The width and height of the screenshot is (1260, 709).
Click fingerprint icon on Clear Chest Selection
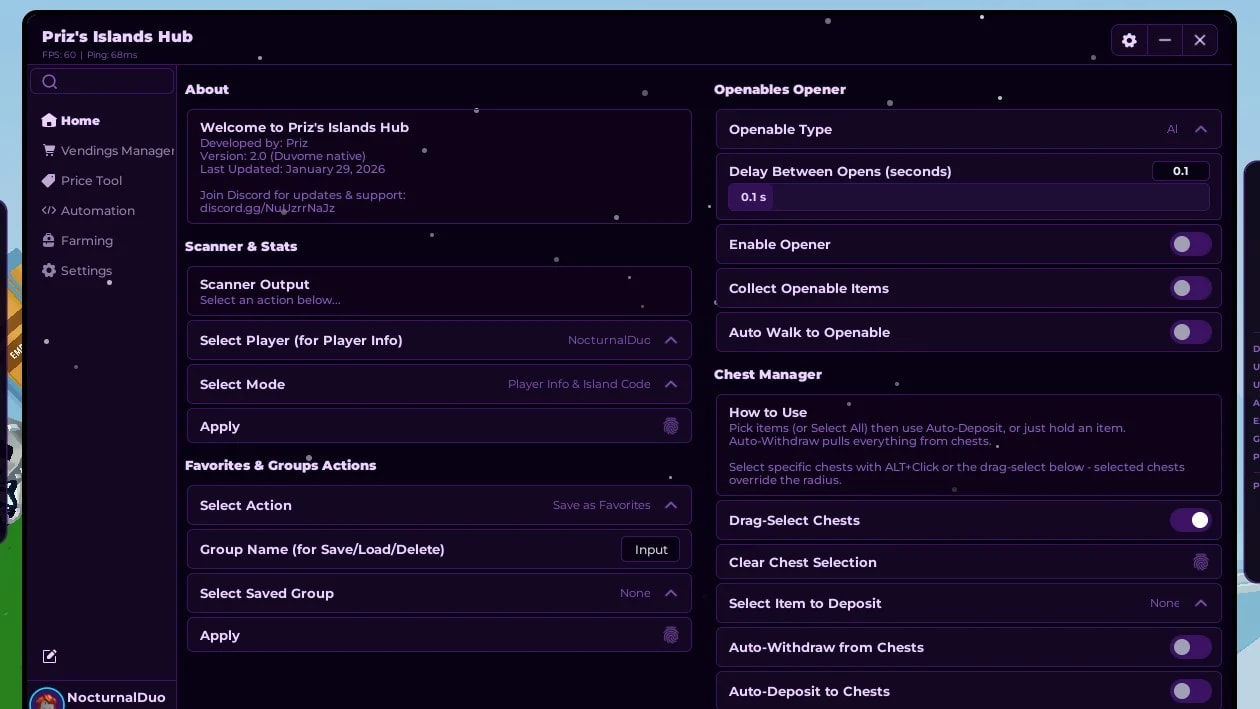1200,562
